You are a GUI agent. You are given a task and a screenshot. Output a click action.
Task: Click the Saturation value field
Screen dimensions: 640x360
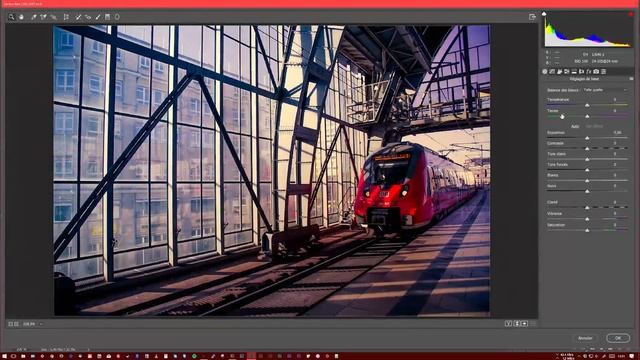point(615,225)
